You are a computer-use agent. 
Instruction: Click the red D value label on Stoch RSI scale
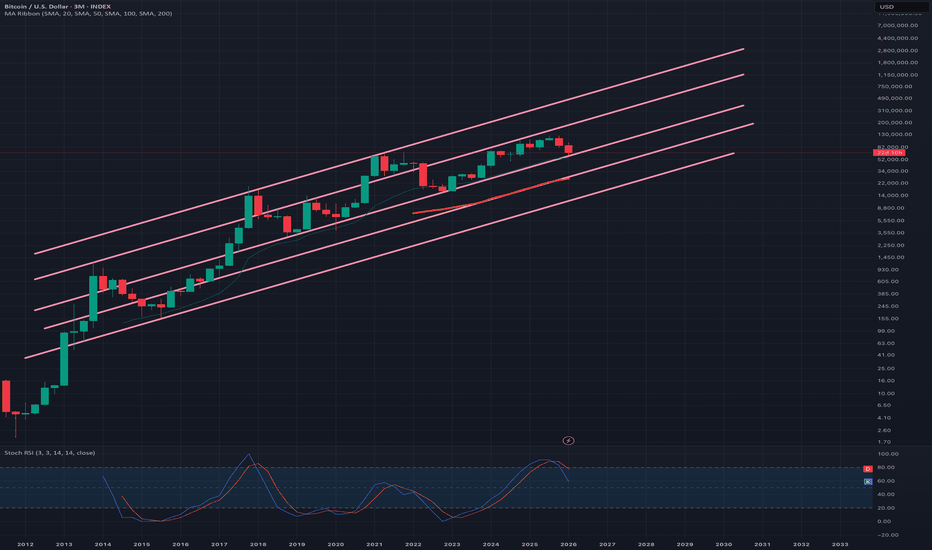click(868, 469)
